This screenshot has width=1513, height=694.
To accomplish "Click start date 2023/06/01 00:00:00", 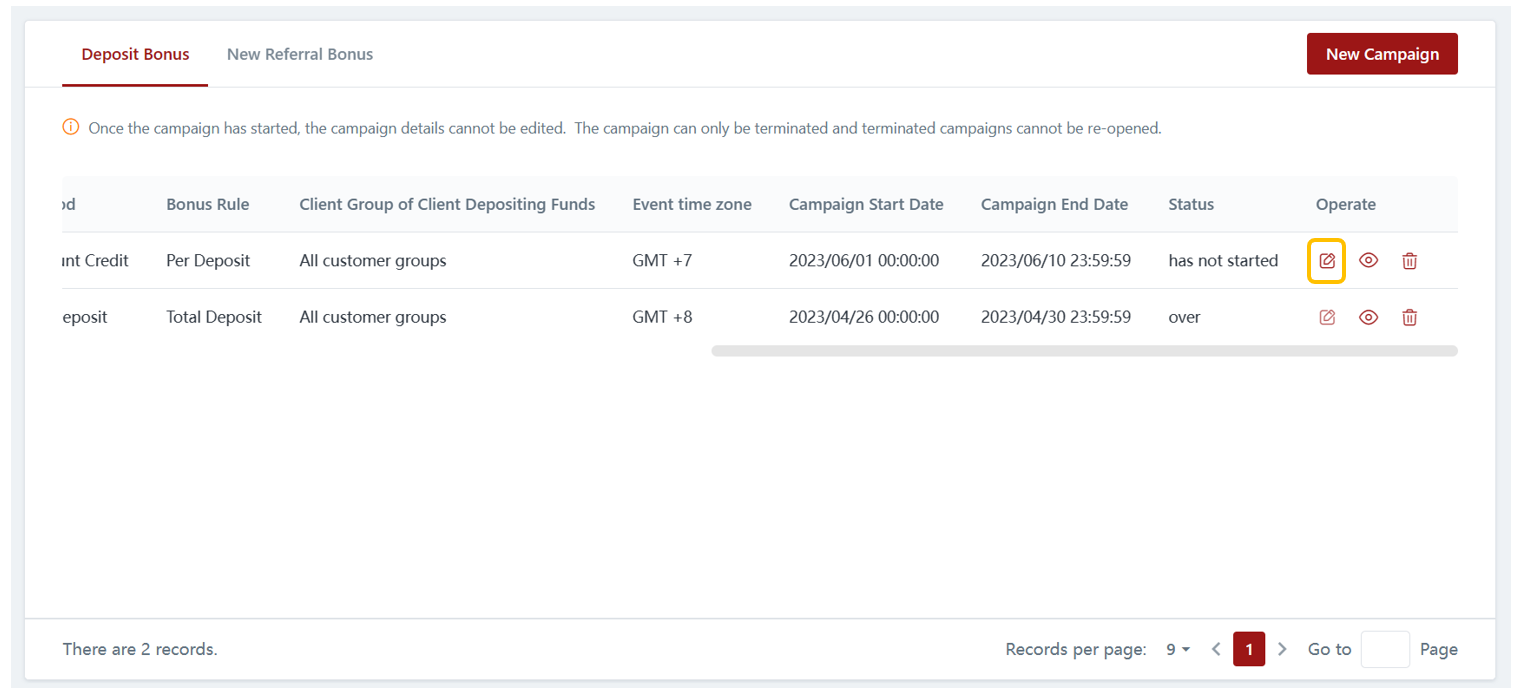I will click(864, 261).
